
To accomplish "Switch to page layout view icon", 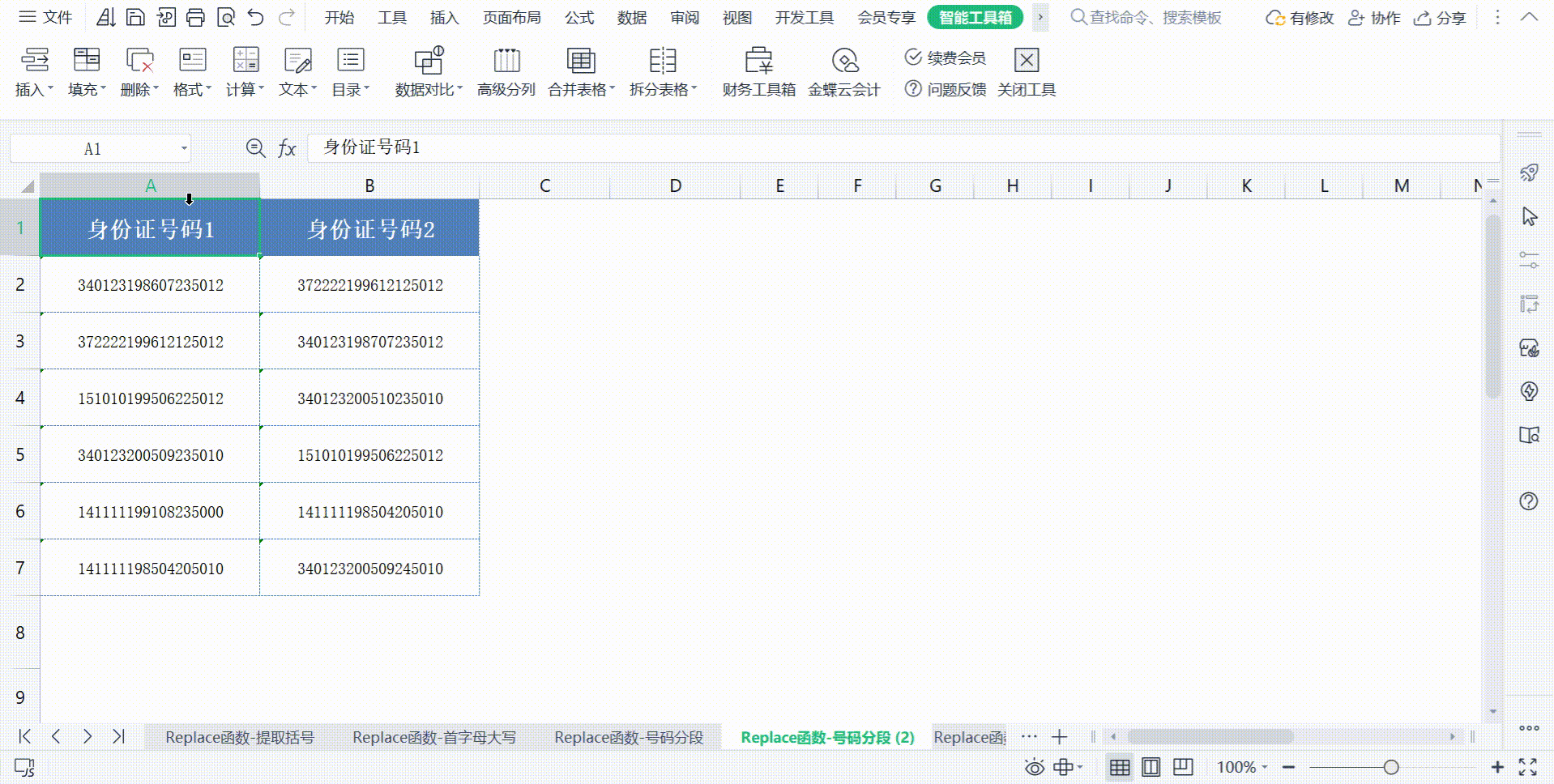I will pos(1151,767).
